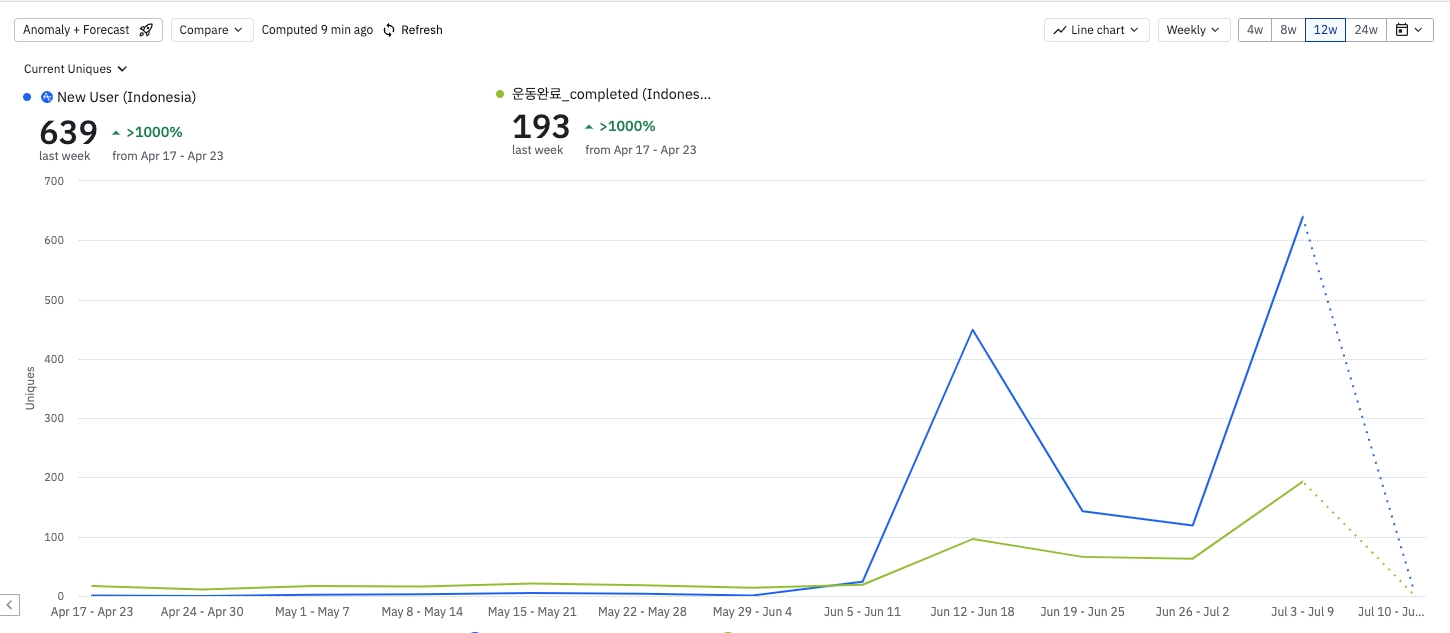
Task: Click the Jun 26 - Jul 2 axis label
Action: 1192,611
